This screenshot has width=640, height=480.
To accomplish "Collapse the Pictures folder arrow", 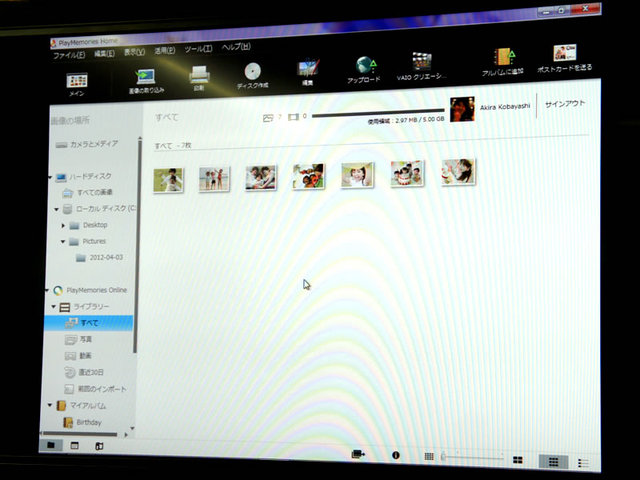I will (x=63, y=242).
